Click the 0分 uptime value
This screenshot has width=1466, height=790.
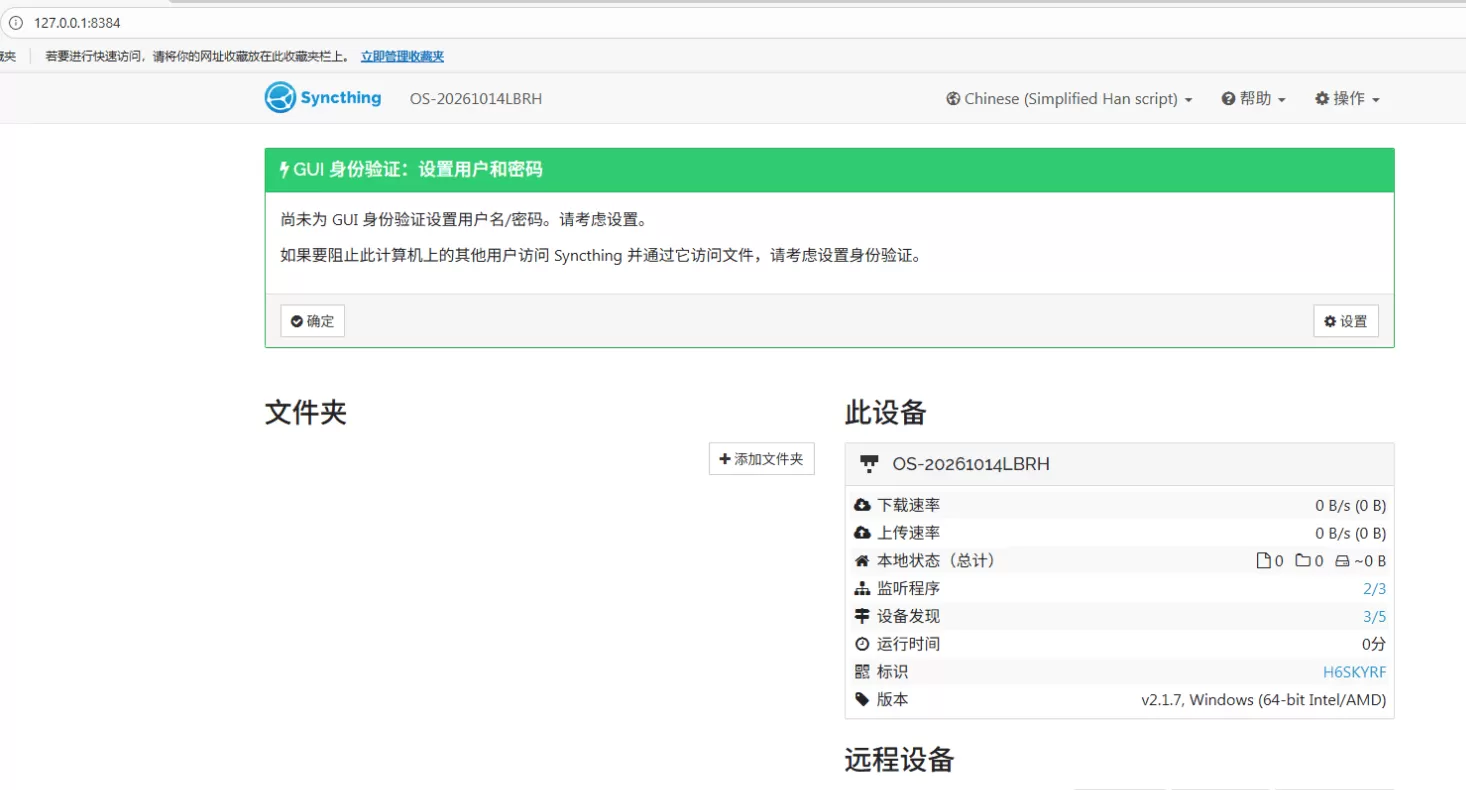(x=1374, y=644)
